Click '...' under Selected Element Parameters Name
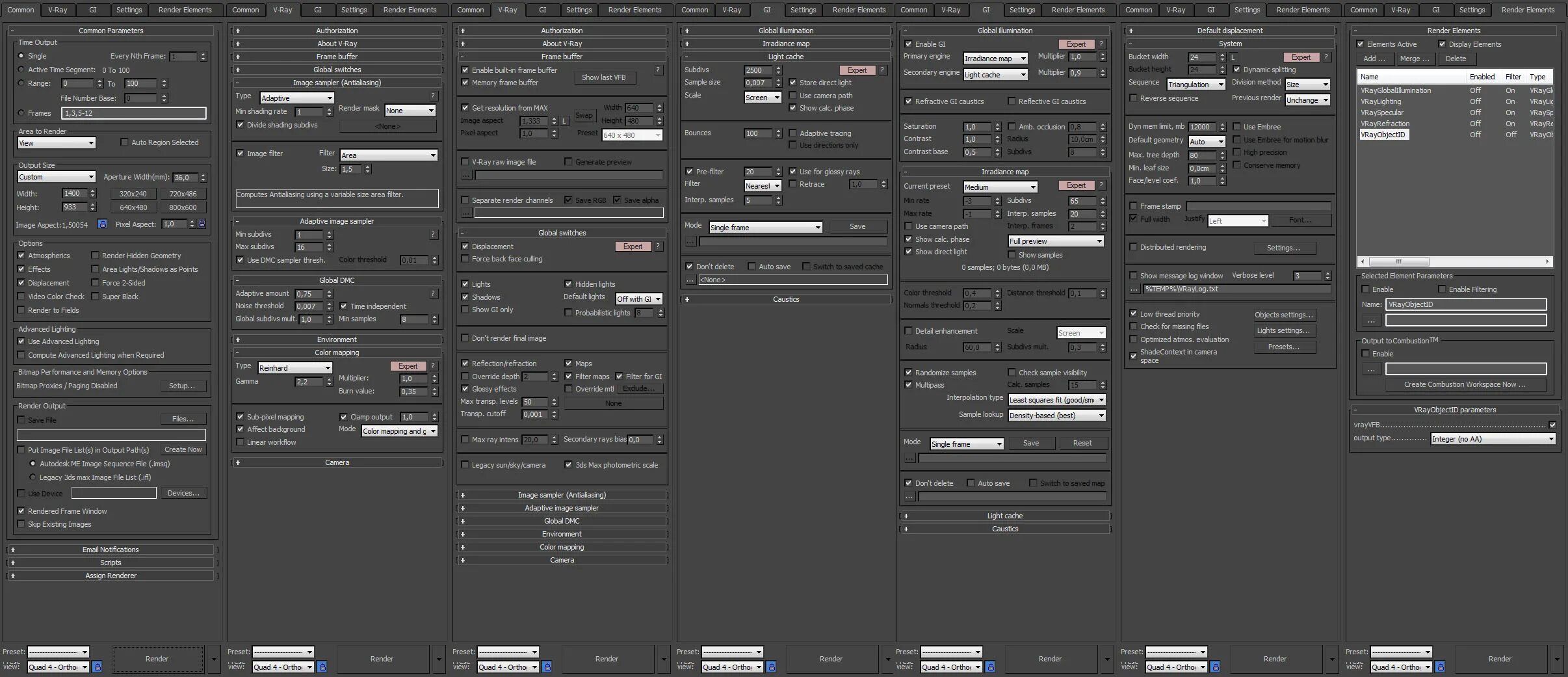Screen dimensions: 1568x677 pos(1371,320)
